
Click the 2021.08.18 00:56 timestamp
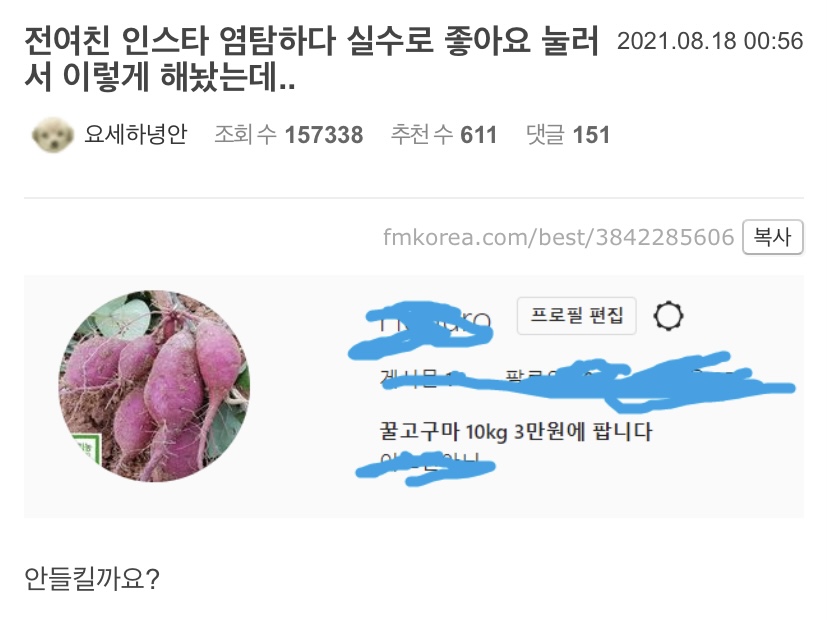(x=710, y=41)
